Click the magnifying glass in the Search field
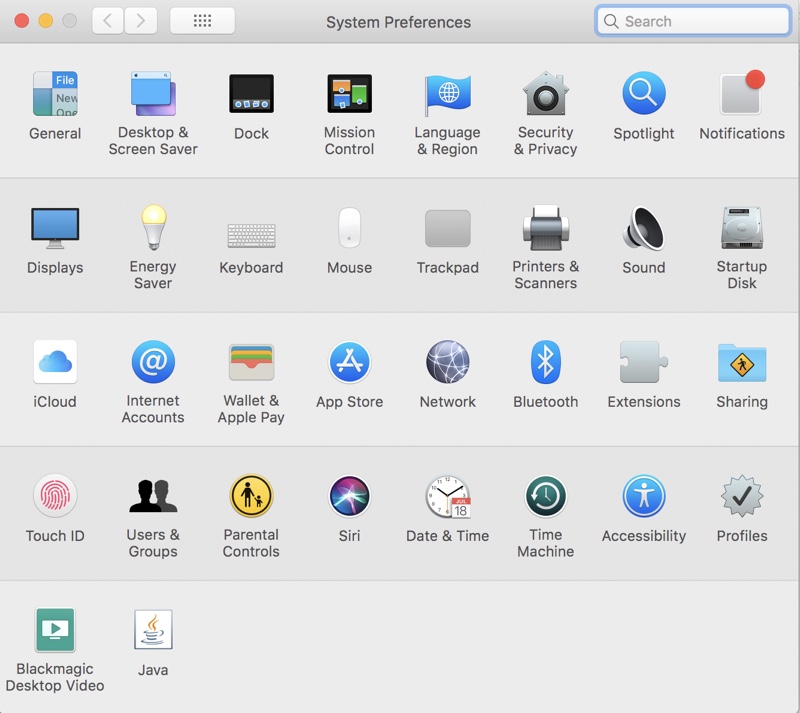800x713 pixels. tap(611, 21)
